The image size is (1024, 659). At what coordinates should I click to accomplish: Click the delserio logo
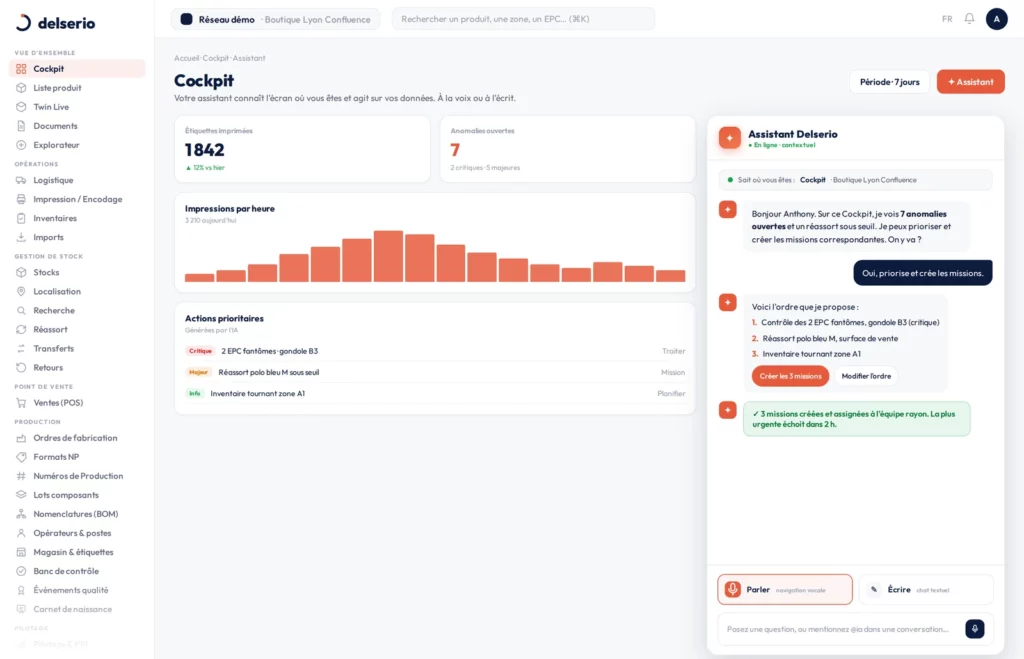(x=56, y=23)
